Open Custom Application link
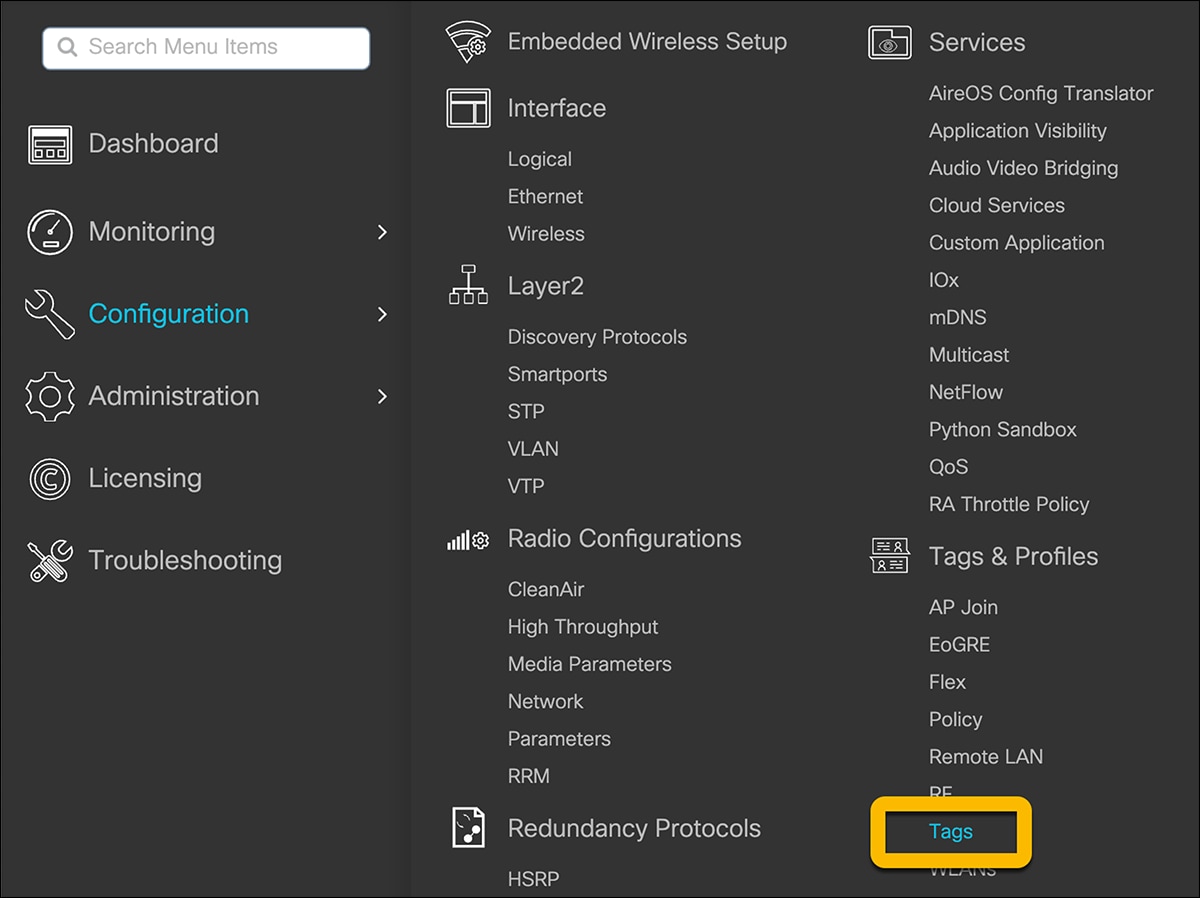Viewport: 1200px width, 898px height. [x=1017, y=243]
